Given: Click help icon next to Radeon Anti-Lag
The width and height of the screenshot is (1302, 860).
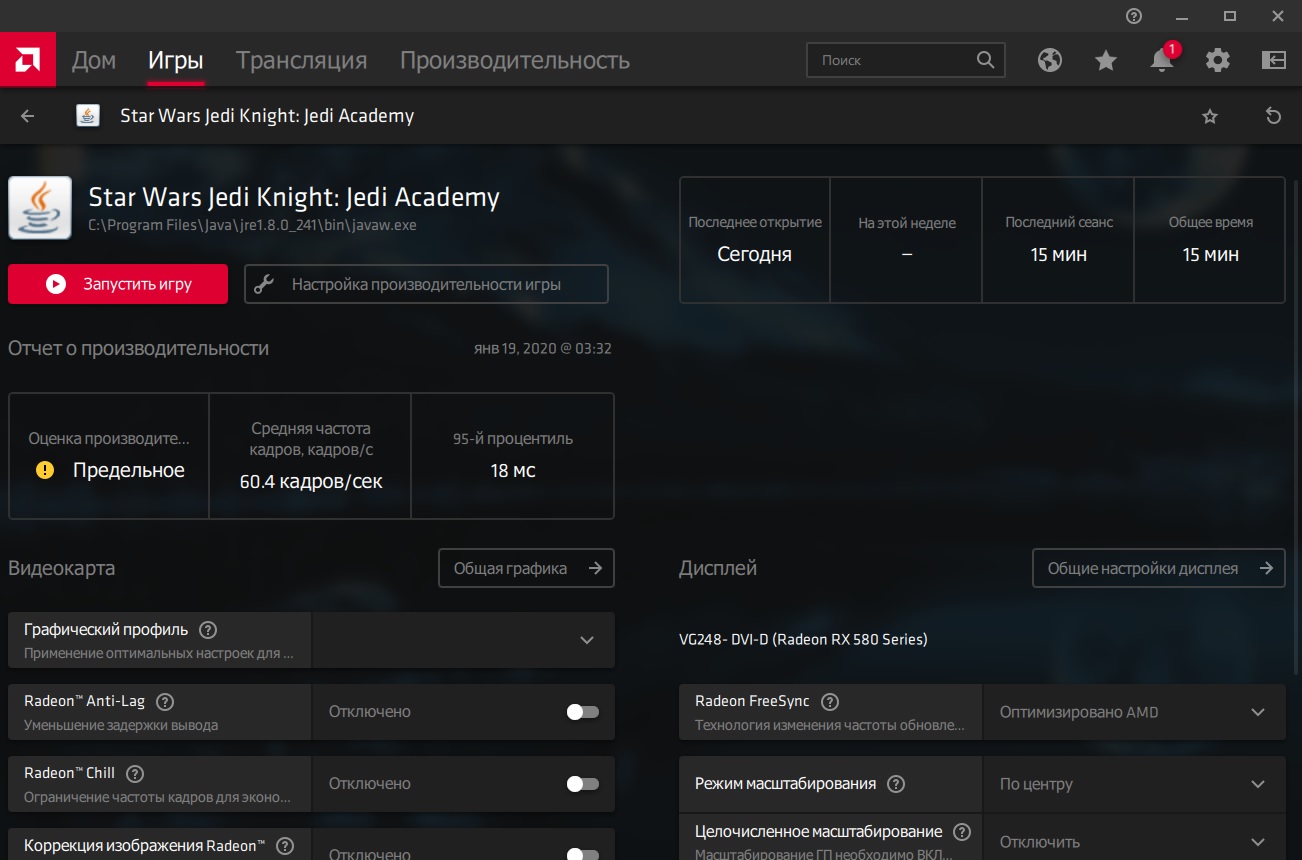Looking at the screenshot, I should coord(166,702).
